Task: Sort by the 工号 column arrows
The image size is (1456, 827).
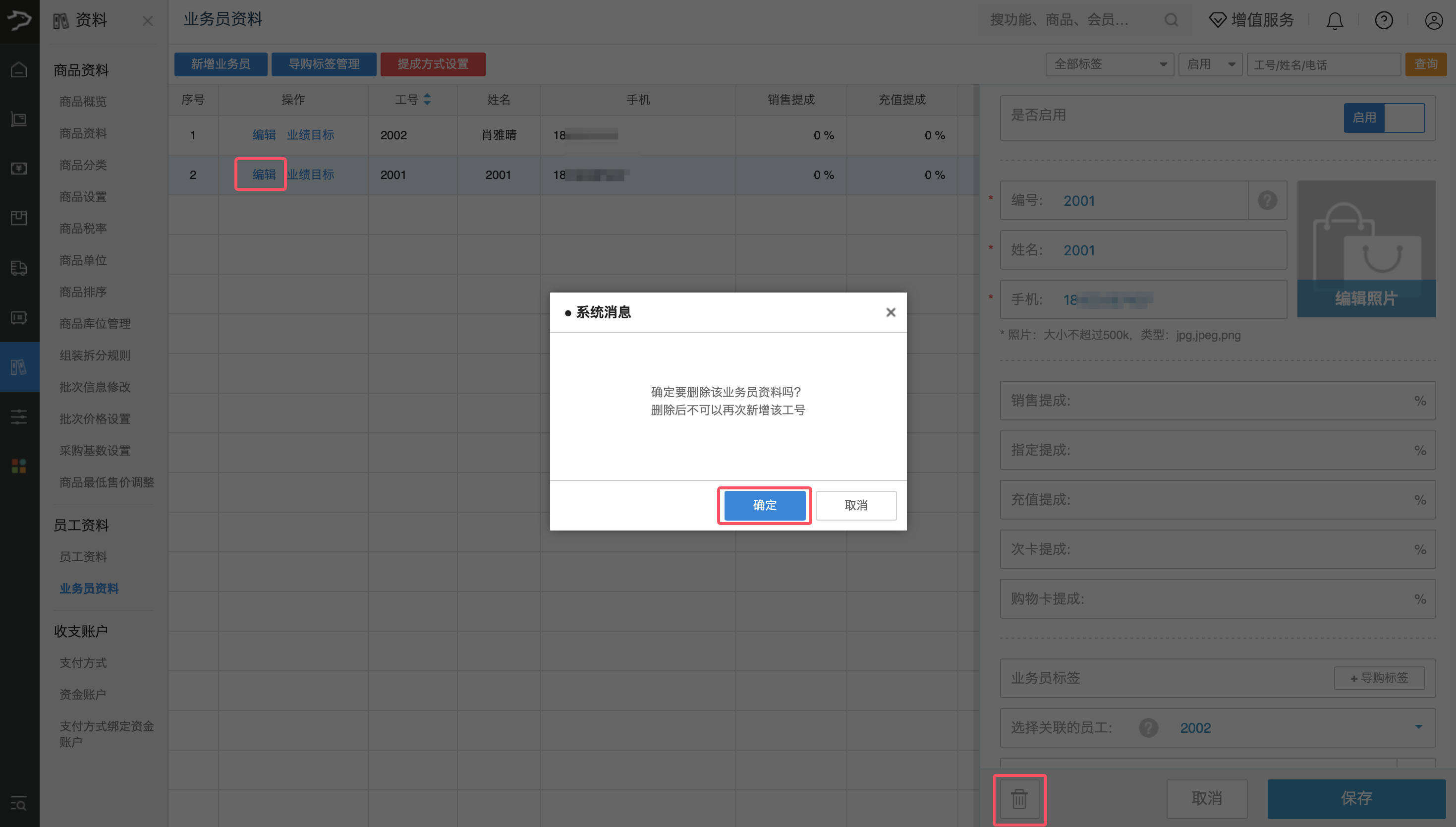Action: (428, 99)
